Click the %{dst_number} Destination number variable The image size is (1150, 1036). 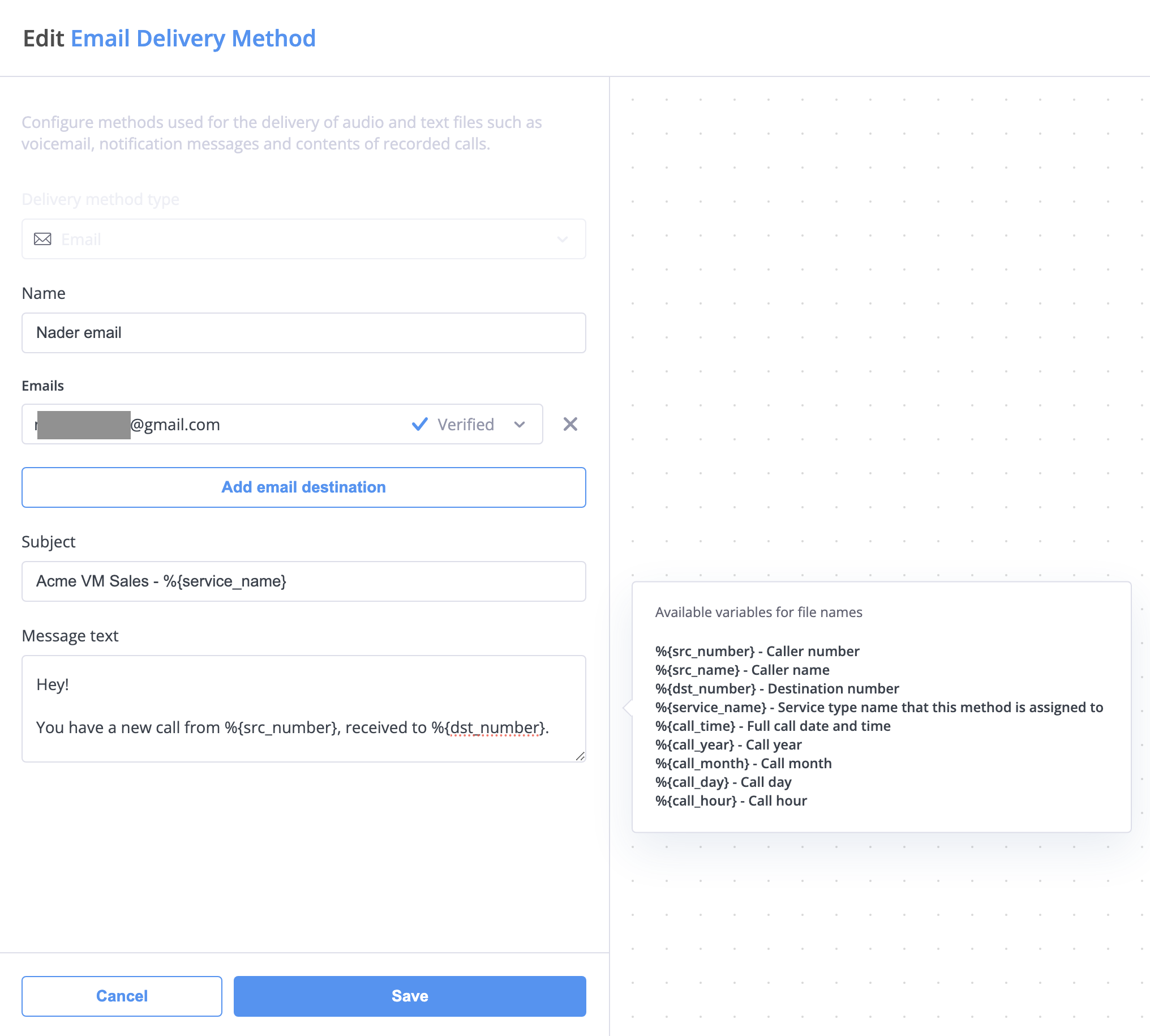point(776,689)
